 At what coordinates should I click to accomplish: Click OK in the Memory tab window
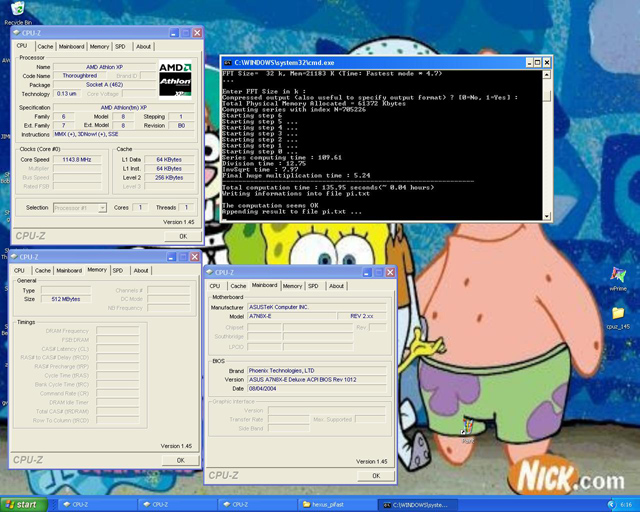click(180, 460)
